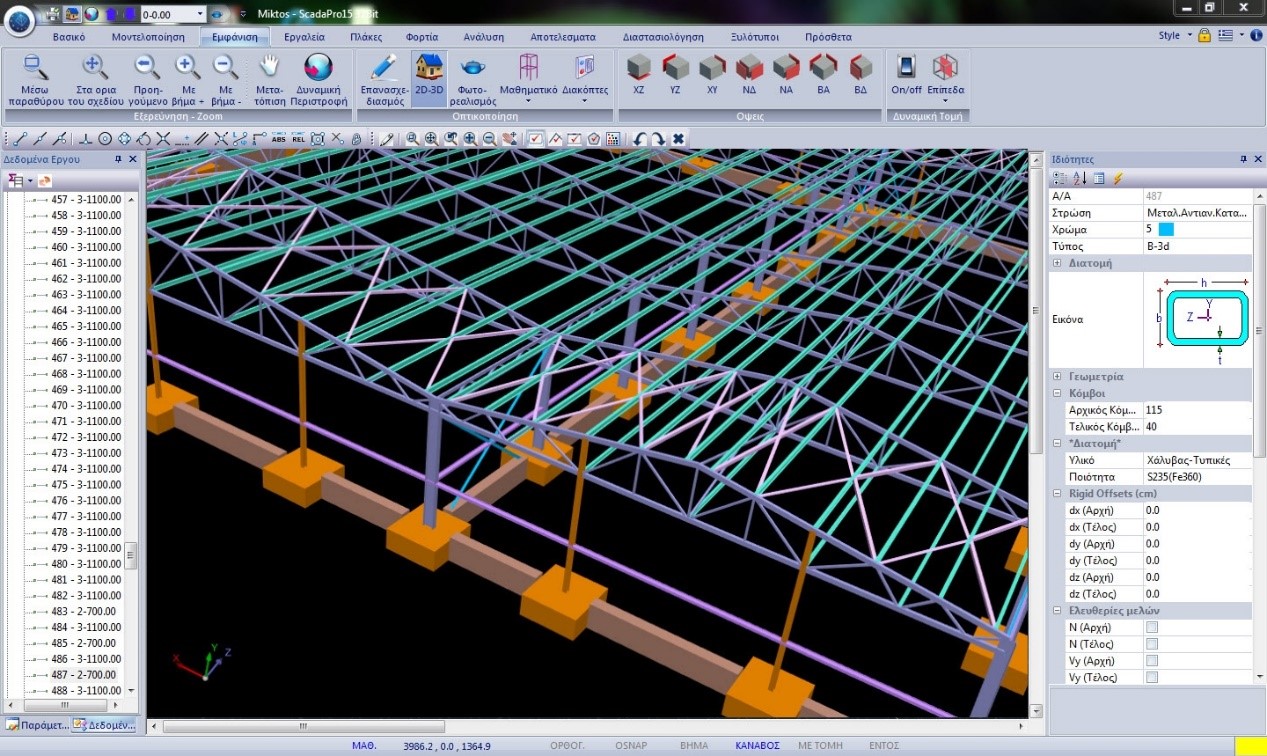The image size is (1267, 756).
Task: Open the Διαστασιολόγηση ribbon tab
Action: 665,37
